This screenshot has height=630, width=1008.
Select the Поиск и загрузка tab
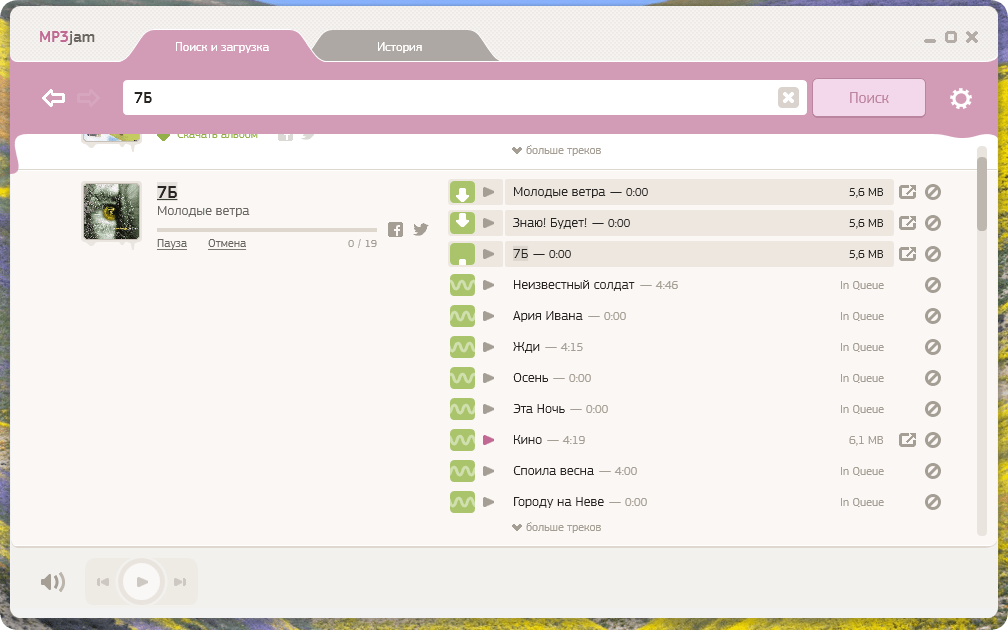[222, 47]
